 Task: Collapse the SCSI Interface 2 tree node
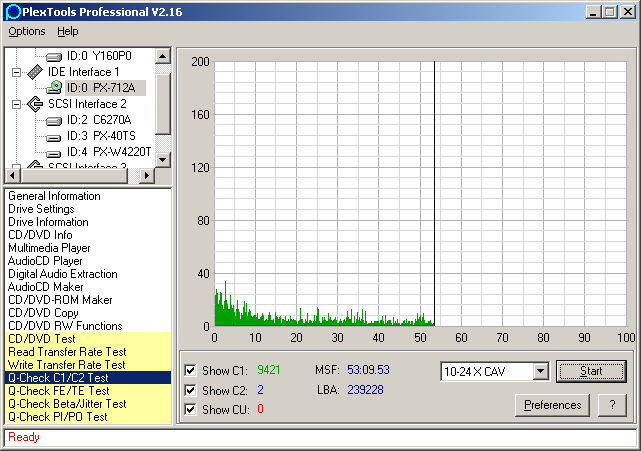click(16, 104)
